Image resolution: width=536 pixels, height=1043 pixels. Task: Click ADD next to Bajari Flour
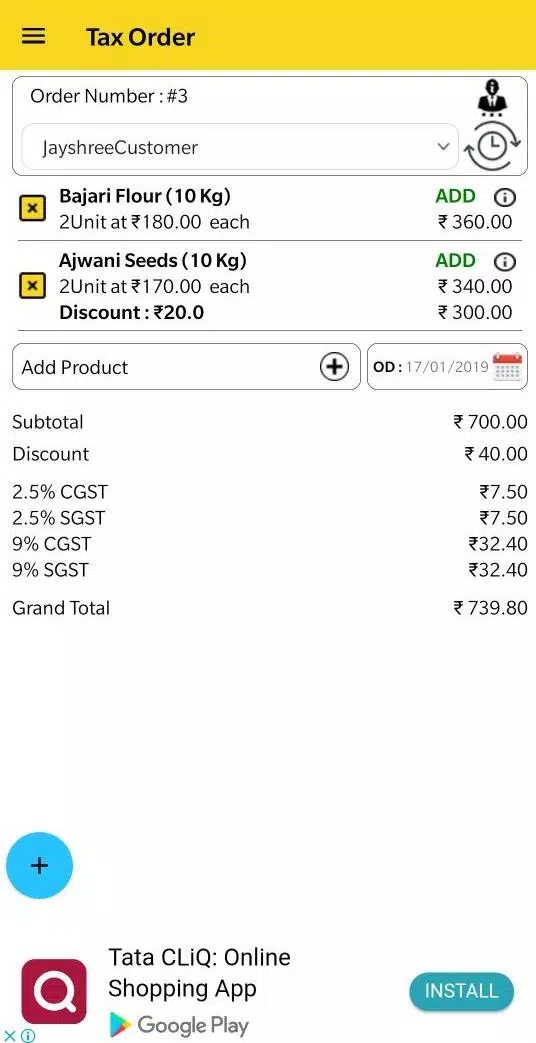click(456, 197)
